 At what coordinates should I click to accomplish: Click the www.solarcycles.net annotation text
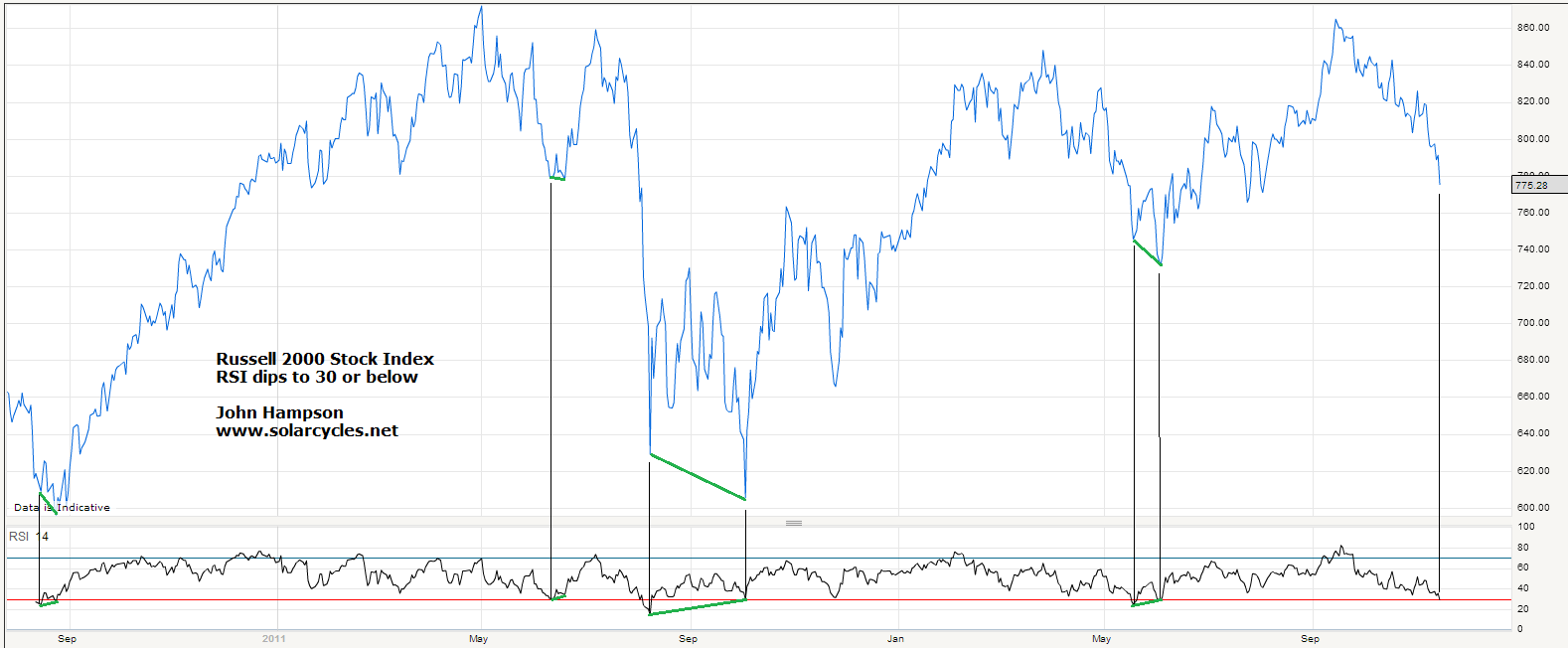[x=307, y=431]
